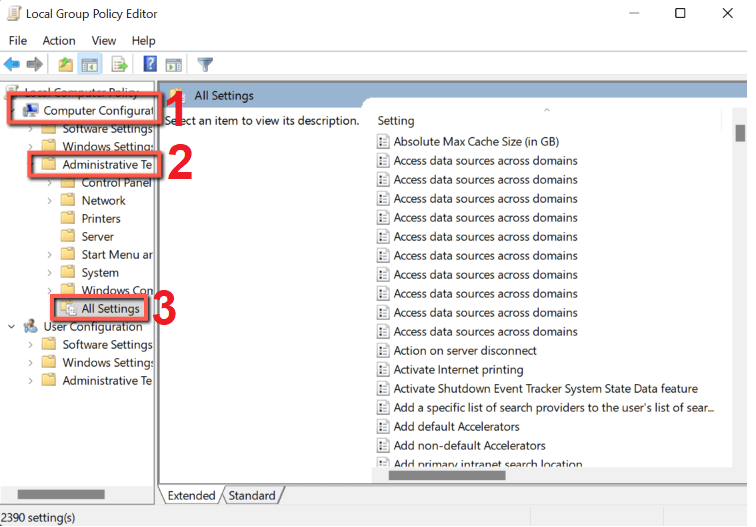Viewport: 756px width, 527px height.
Task: Click the Setting column header
Action: [x=396, y=121]
